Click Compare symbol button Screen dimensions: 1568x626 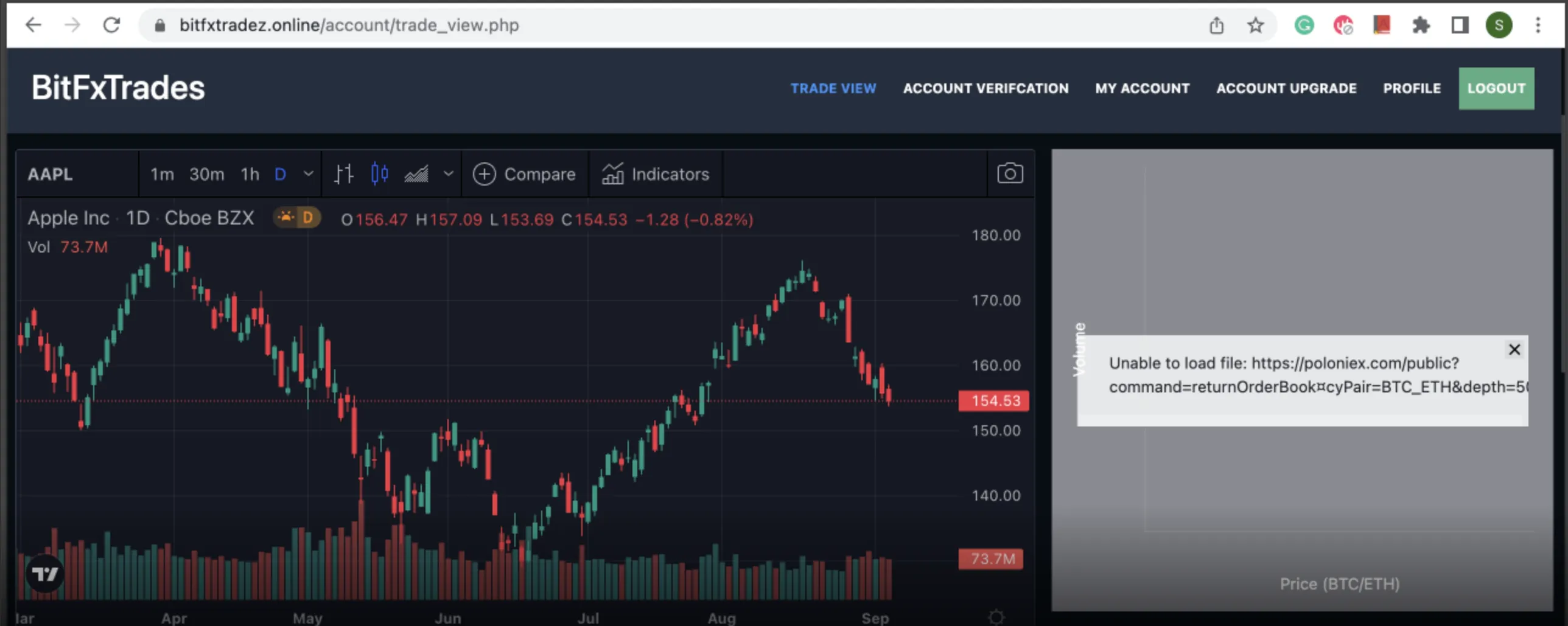[x=524, y=174]
